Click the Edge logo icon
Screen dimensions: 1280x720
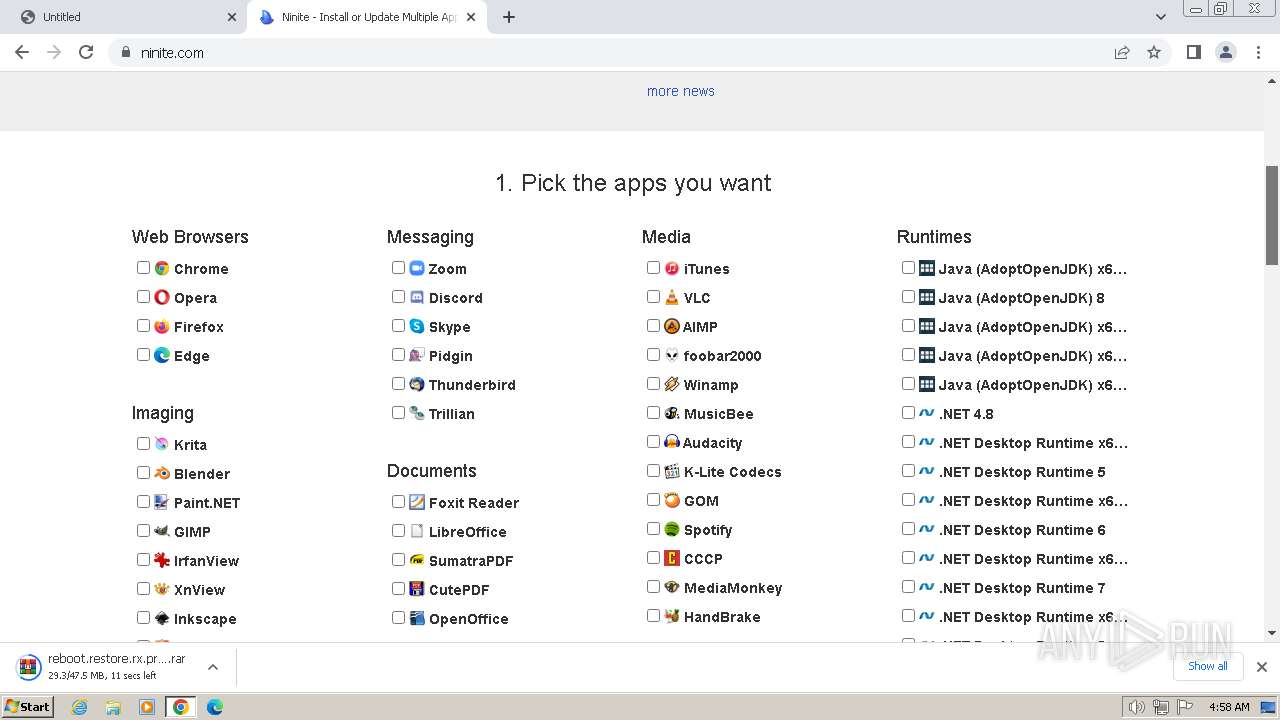pos(162,355)
